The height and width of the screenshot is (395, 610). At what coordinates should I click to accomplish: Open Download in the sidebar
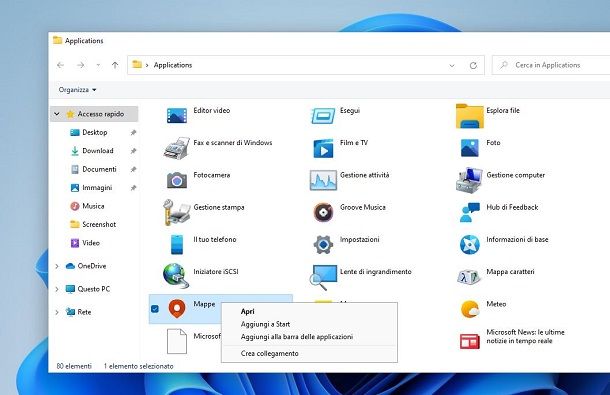pyautogui.click(x=98, y=151)
